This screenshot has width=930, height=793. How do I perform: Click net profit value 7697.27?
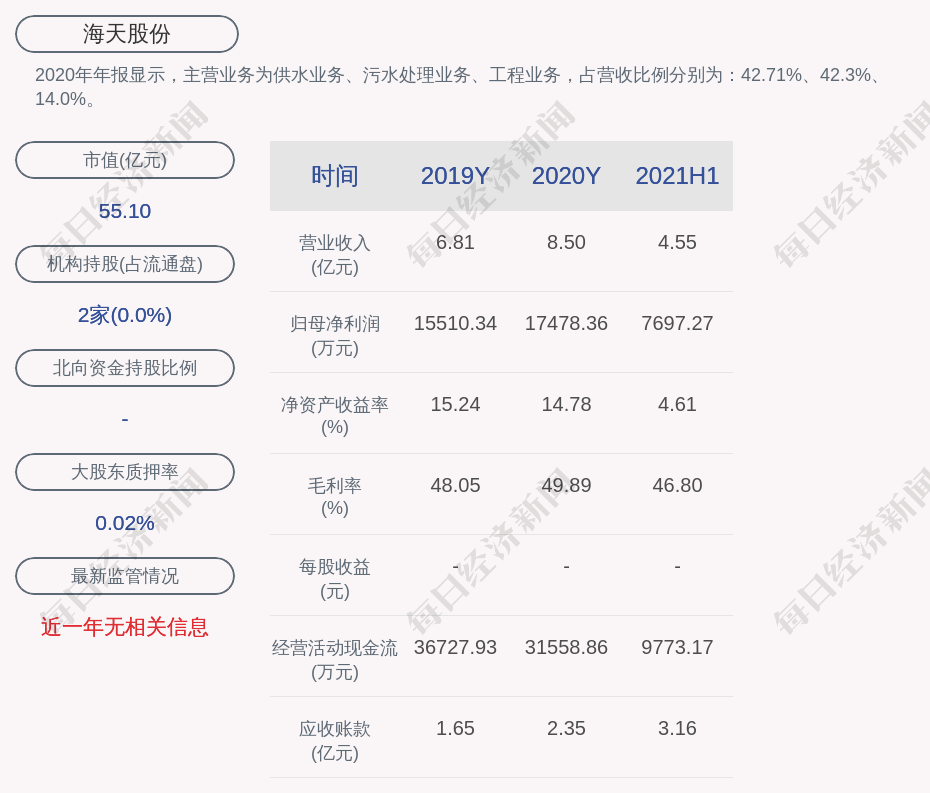click(x=677, y=323)
